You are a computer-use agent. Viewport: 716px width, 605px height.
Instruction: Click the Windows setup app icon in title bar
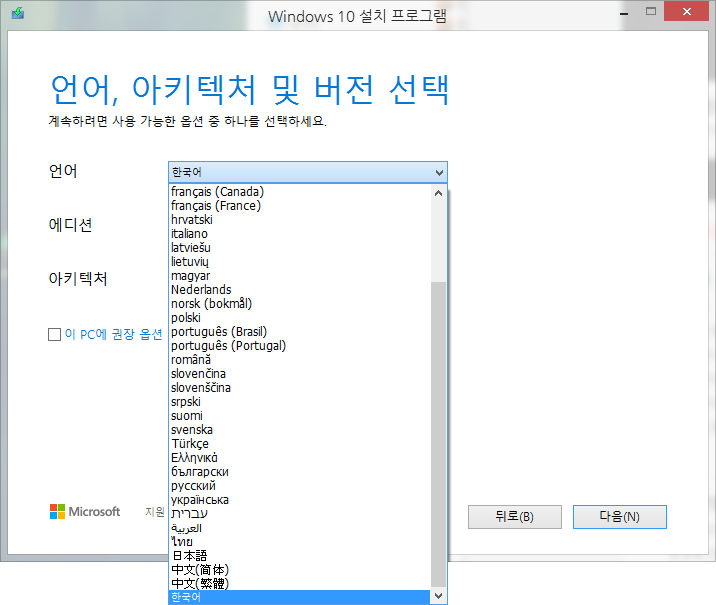coord(18,13)
